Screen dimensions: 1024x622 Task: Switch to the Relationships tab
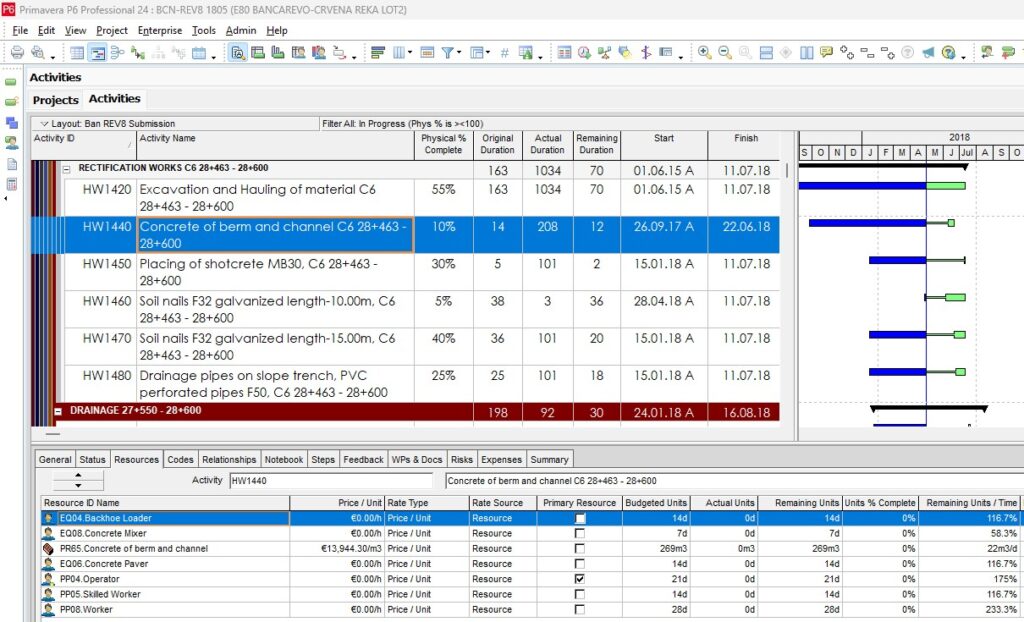[x=228, y=460]
